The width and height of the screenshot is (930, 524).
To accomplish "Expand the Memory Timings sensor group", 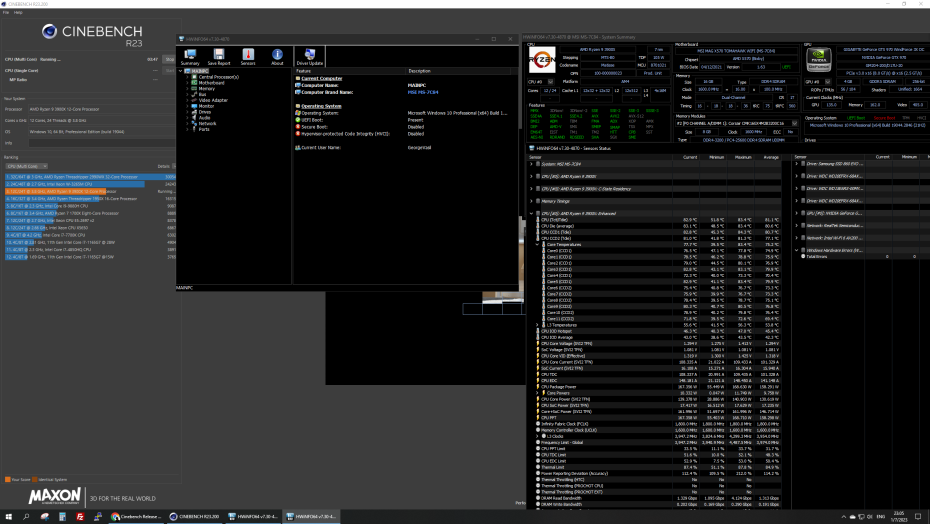I will (x=531, y=201).
